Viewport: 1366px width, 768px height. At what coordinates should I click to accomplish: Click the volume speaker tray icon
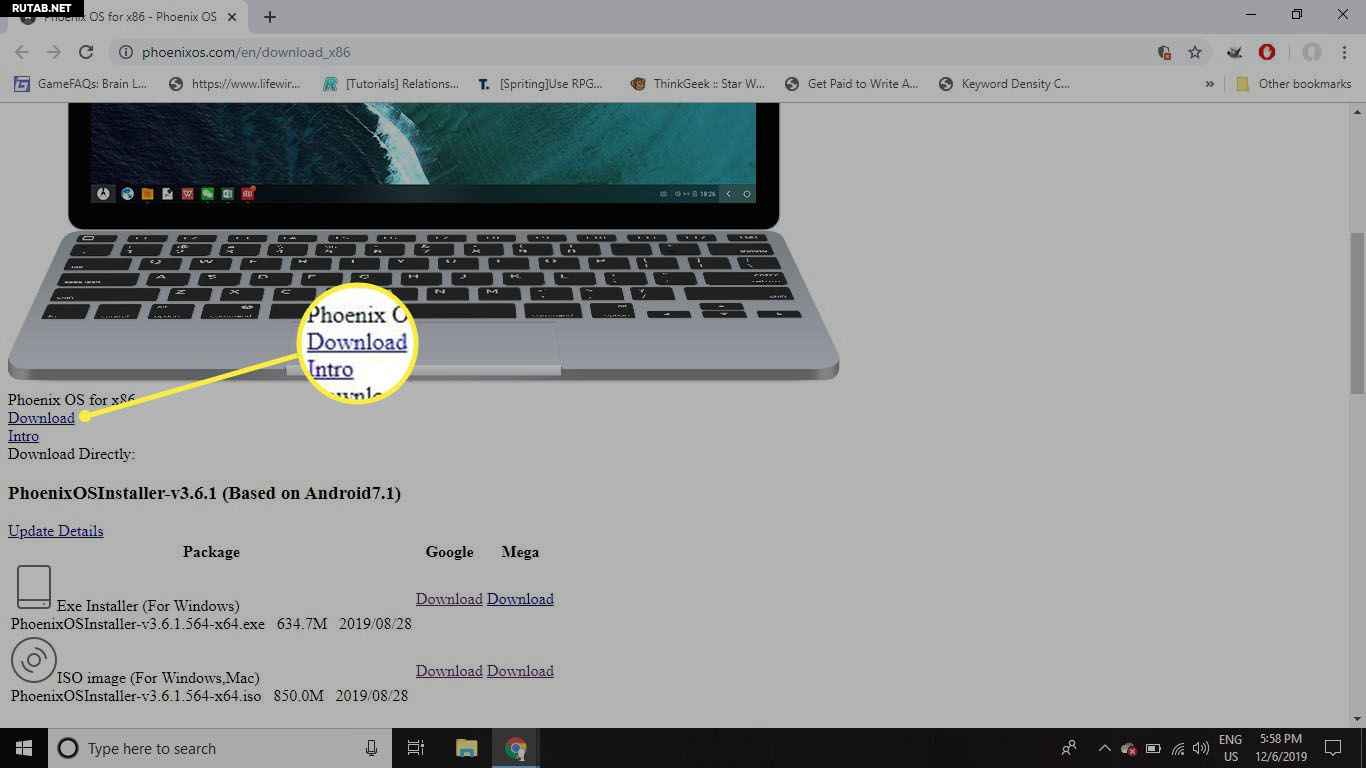tap(1200, 748)
